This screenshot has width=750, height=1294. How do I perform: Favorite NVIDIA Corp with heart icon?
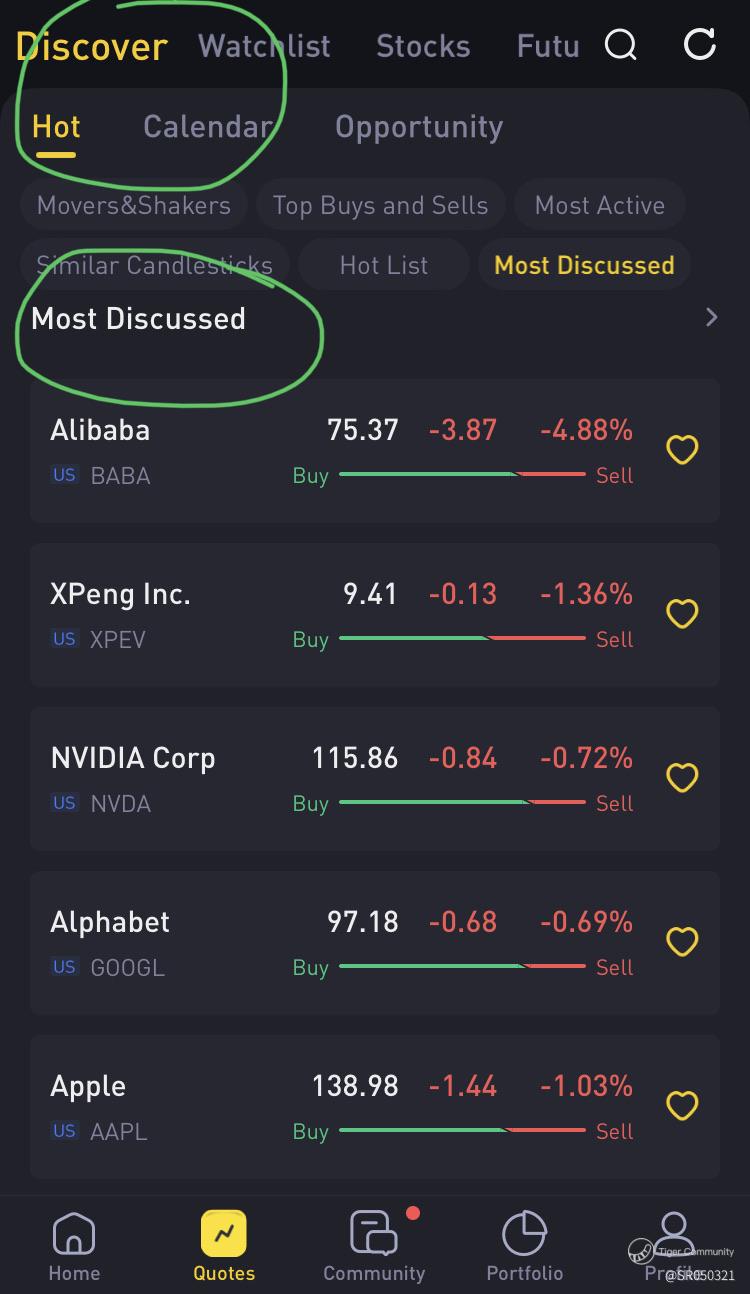click(682, 778)
